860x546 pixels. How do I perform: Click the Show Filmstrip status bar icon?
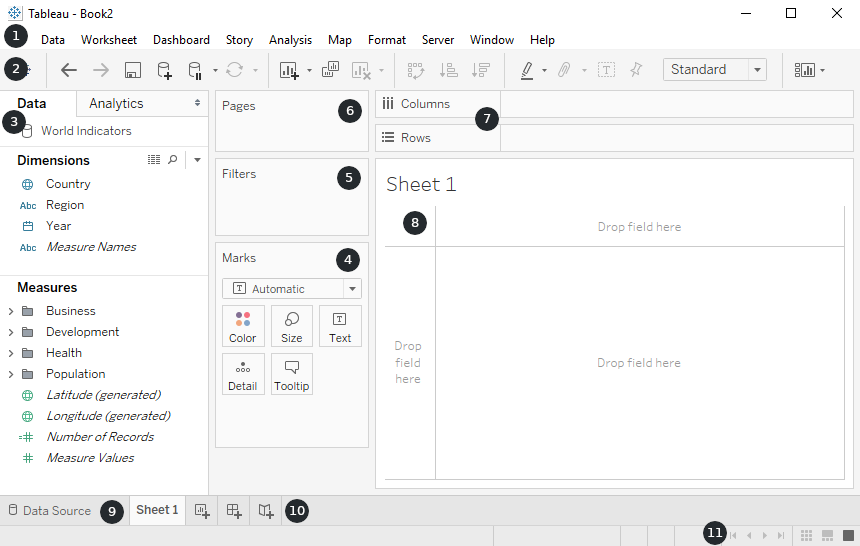click(828, 535)
